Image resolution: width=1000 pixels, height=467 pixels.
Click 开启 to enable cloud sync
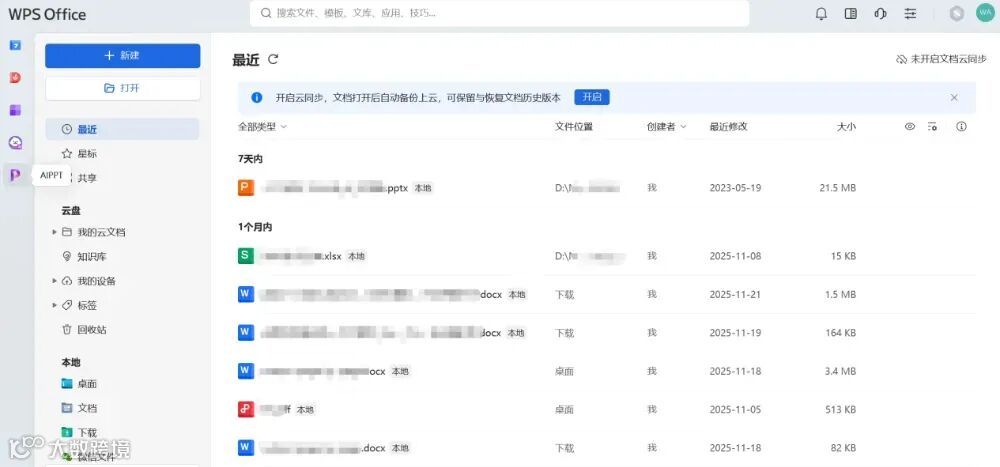click(x=592, y=97)
